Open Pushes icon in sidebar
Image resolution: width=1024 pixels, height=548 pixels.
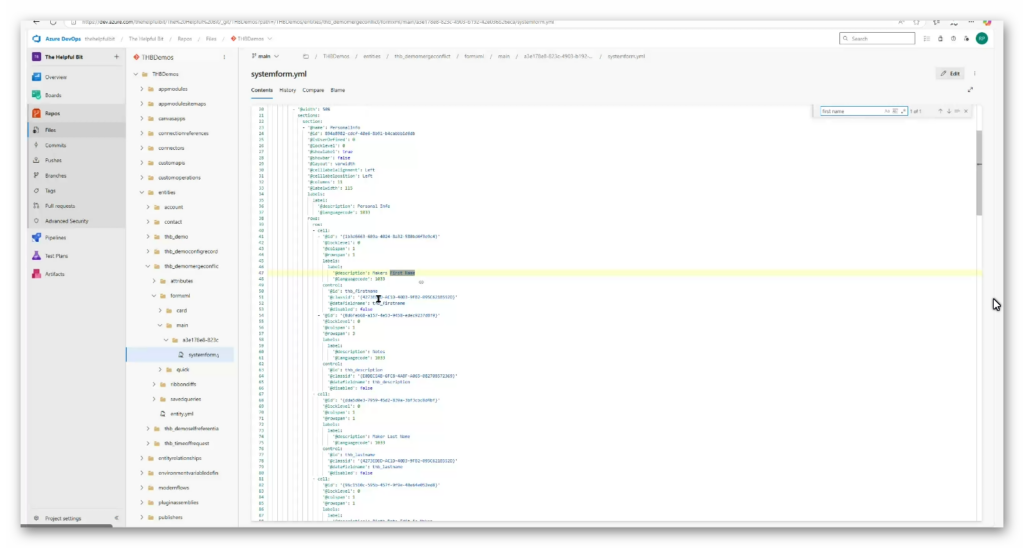[x=37, y=160]
